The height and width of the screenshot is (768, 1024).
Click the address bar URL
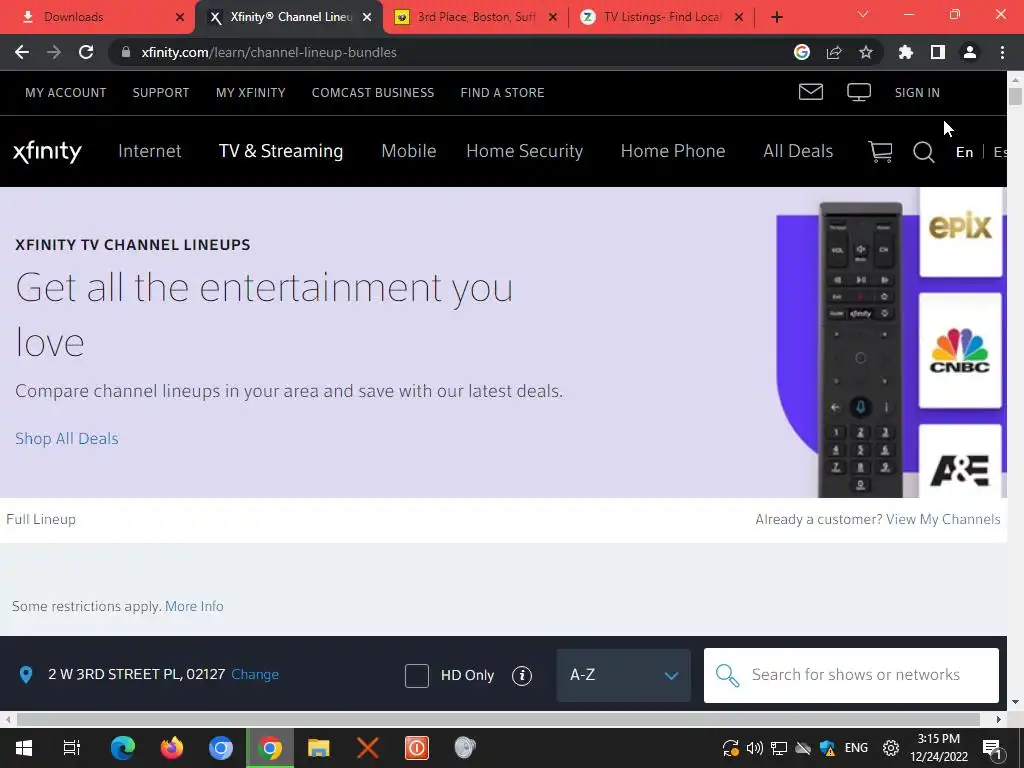click(x=268, y=52)
